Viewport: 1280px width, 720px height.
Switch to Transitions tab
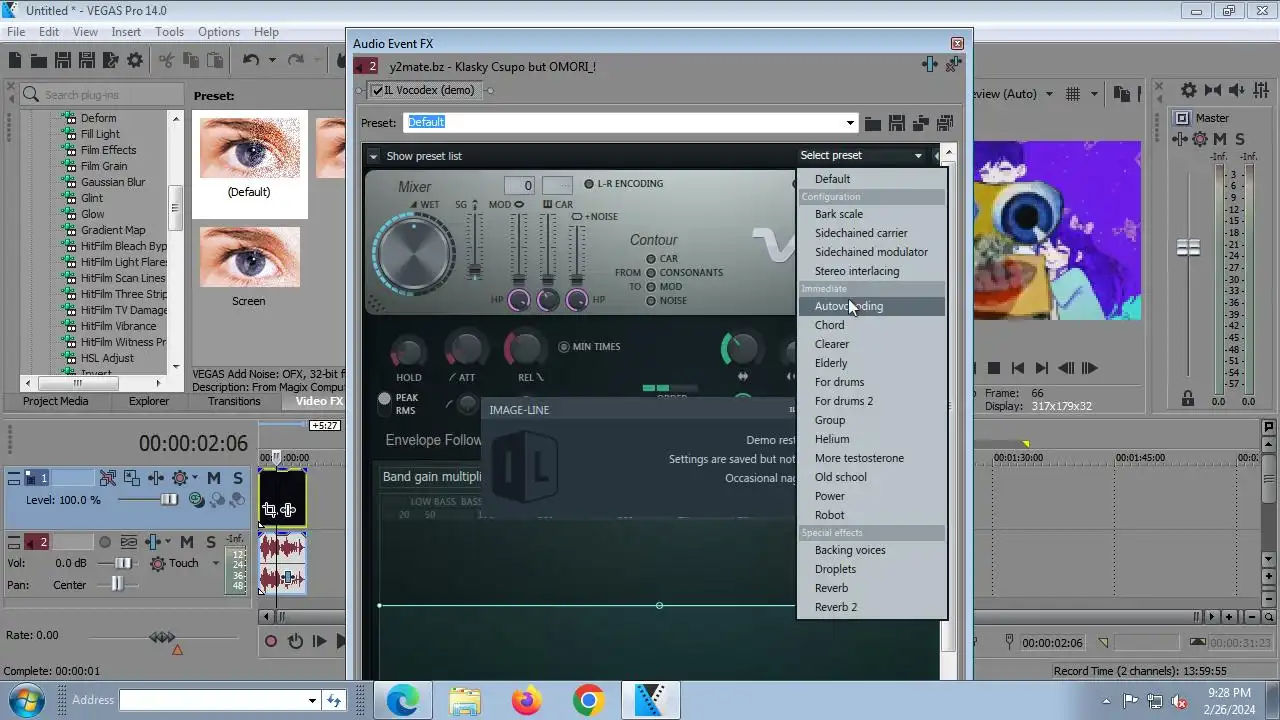click(x=234, y=401)
